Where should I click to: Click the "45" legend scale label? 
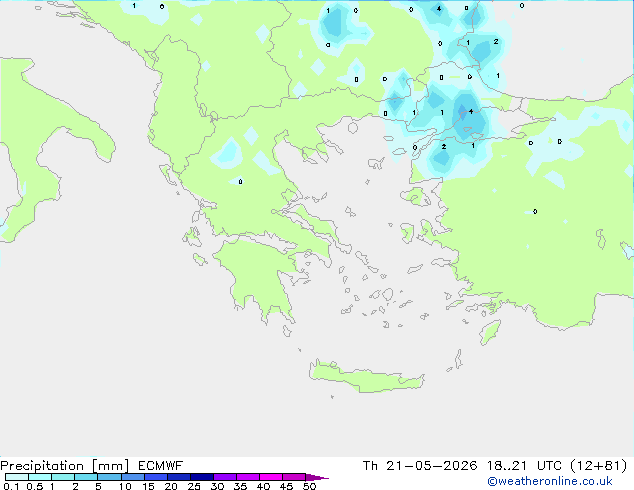pos(287,486)
